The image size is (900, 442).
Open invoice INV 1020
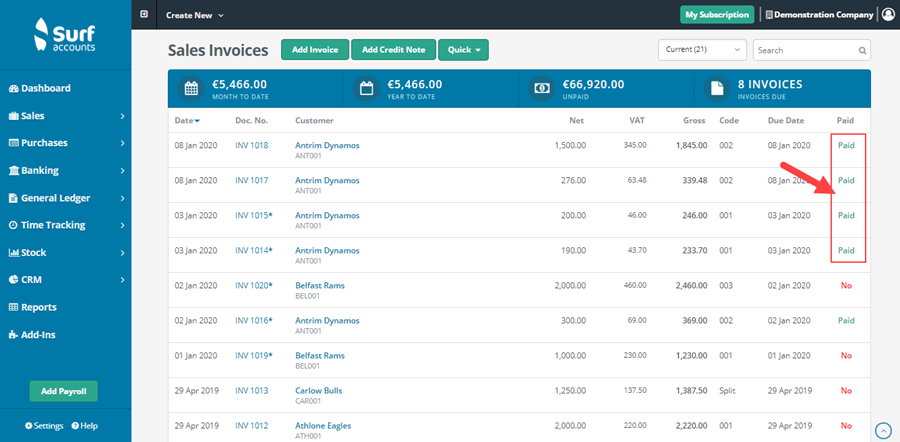[254, 286]
